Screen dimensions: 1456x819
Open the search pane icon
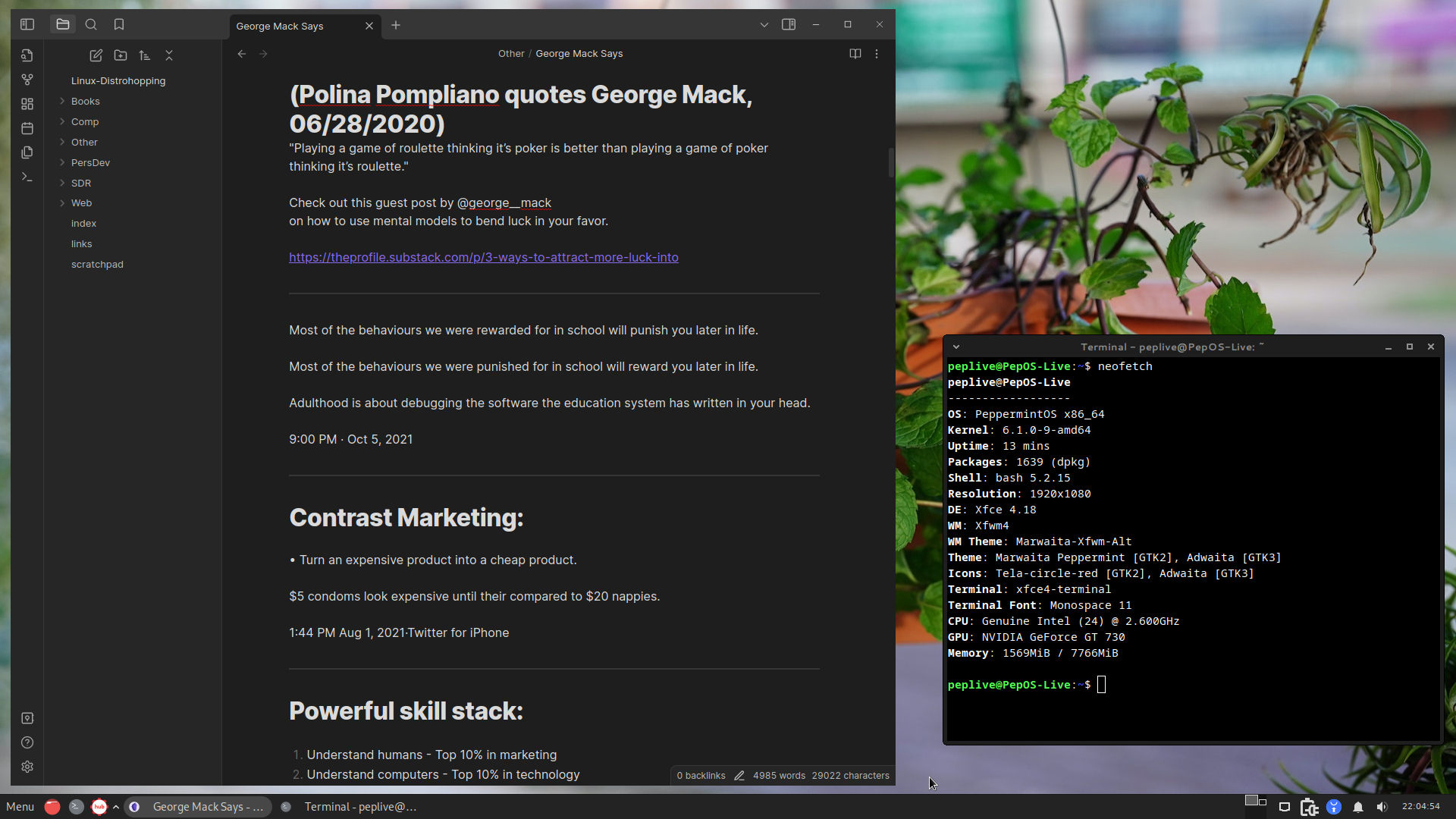(91, 24)
